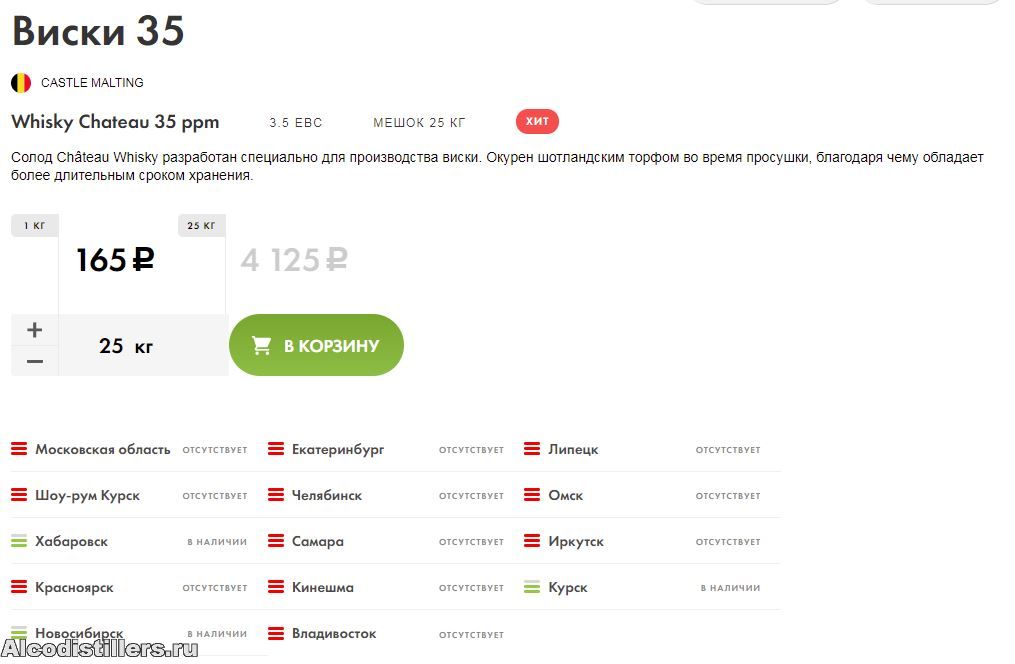The height and width of the screenshot is (664, 1015).
Task: Open the Московская область location
Action: pyautogui.click(x=102, y=449)
